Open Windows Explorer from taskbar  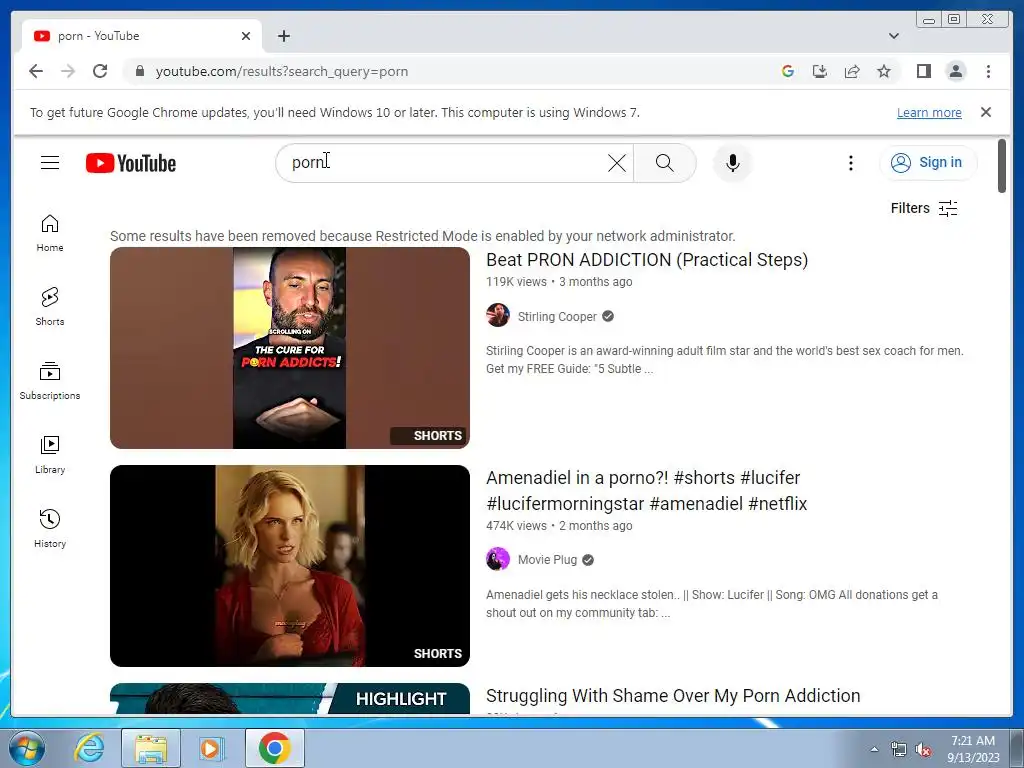[x=151, y=748]
